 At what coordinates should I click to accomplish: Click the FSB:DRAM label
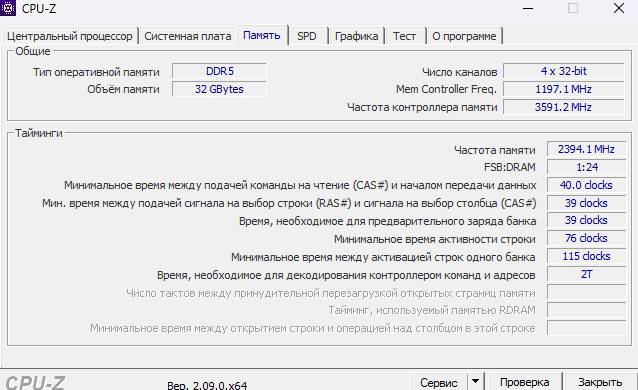click(x=509, y=167)
